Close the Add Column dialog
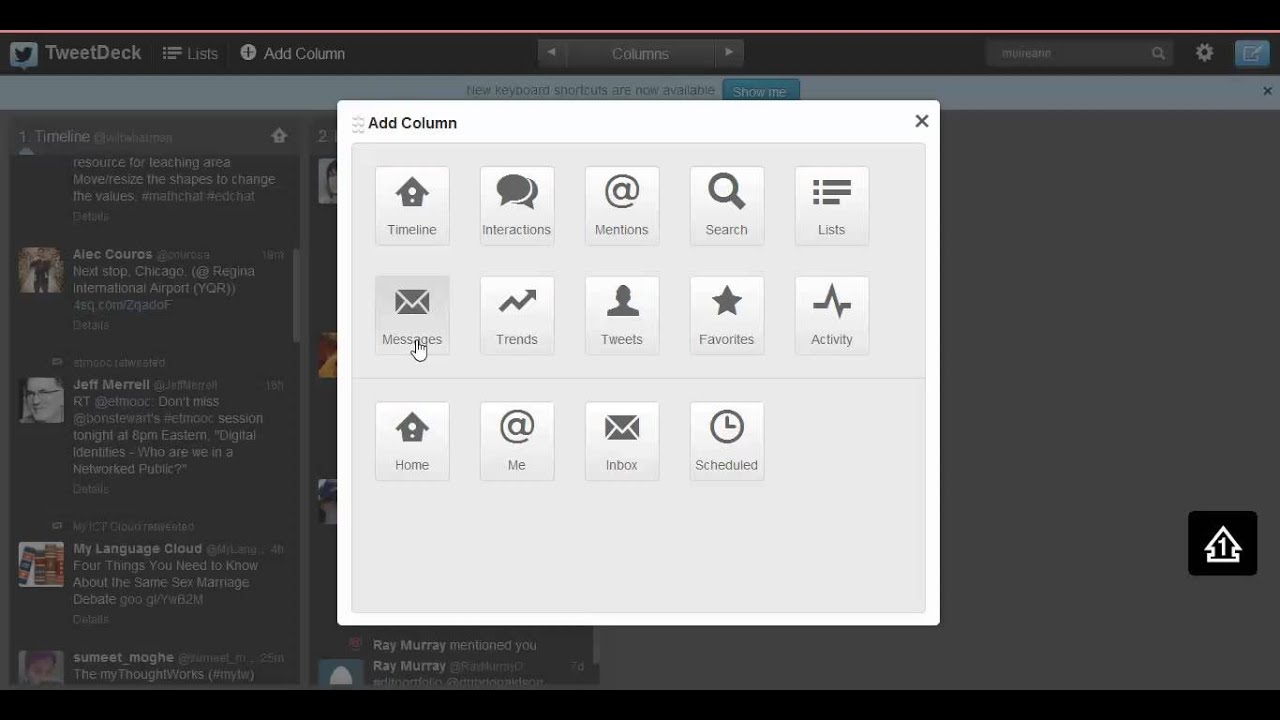 (x=922, y=121)
